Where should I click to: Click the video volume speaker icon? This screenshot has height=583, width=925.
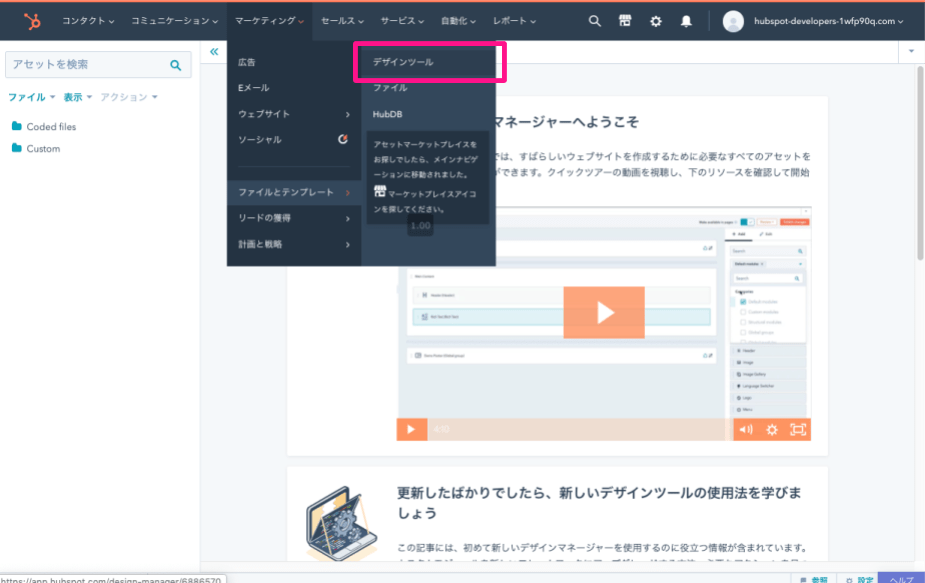point(745,429)
